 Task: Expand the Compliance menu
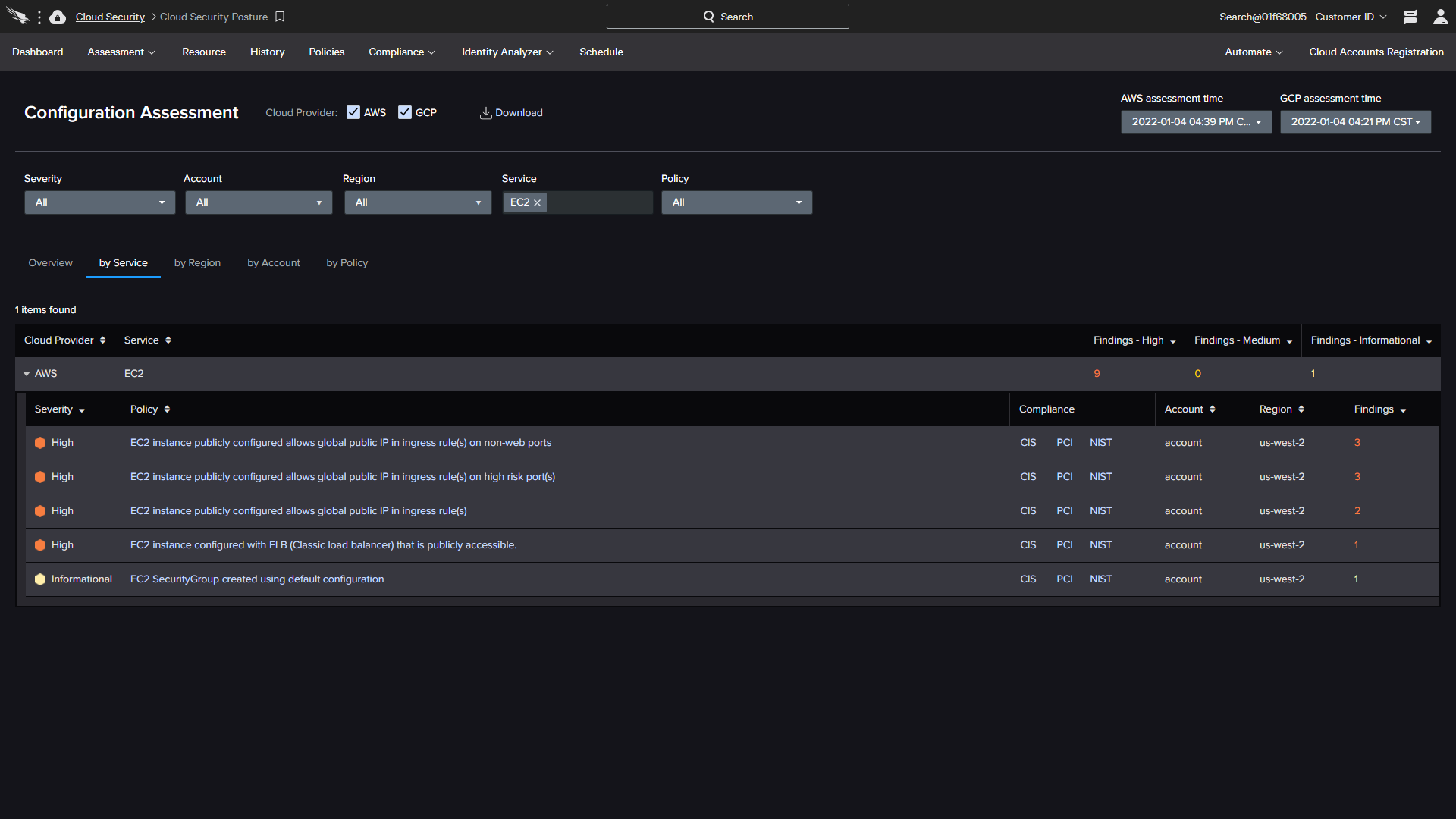coord(402,52)
